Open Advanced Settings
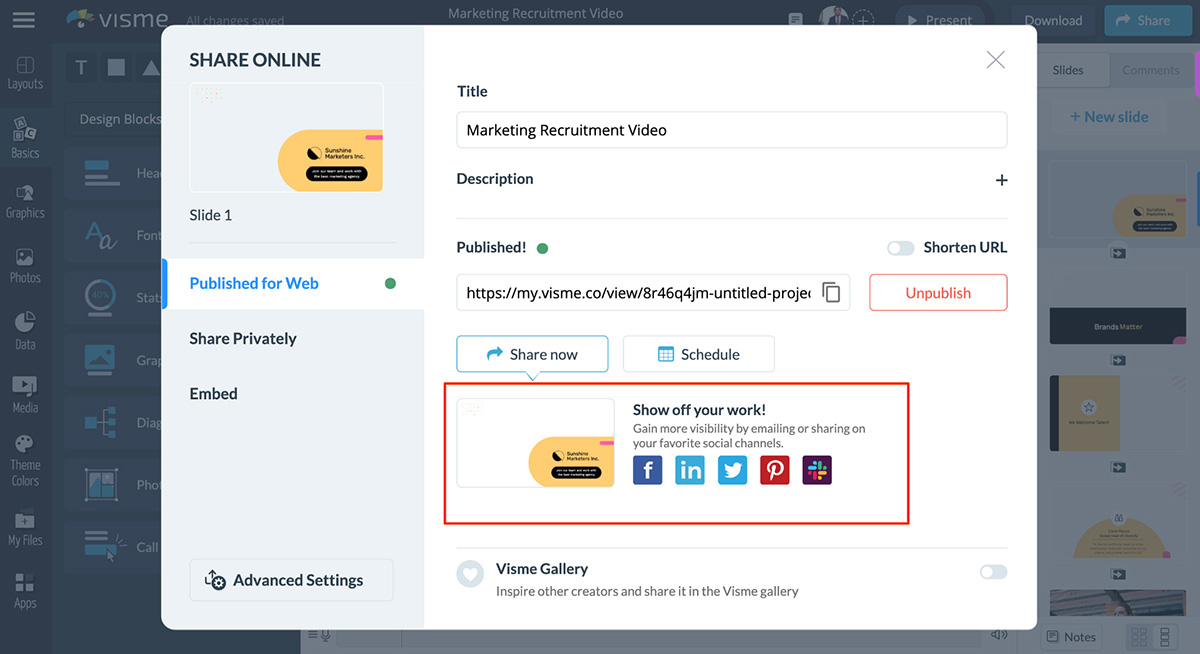This screenshot has height=654, width=1200. pyautogui.click(x=291, y=580)
